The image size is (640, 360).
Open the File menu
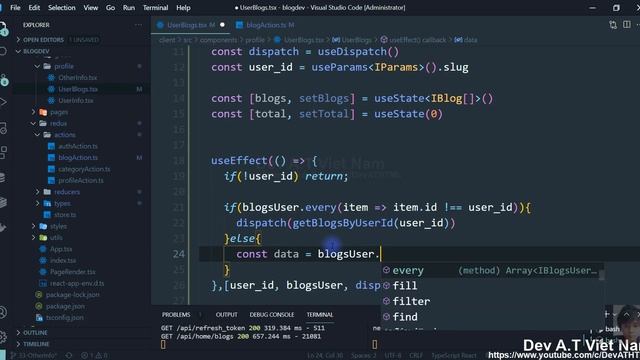[15, 8]
